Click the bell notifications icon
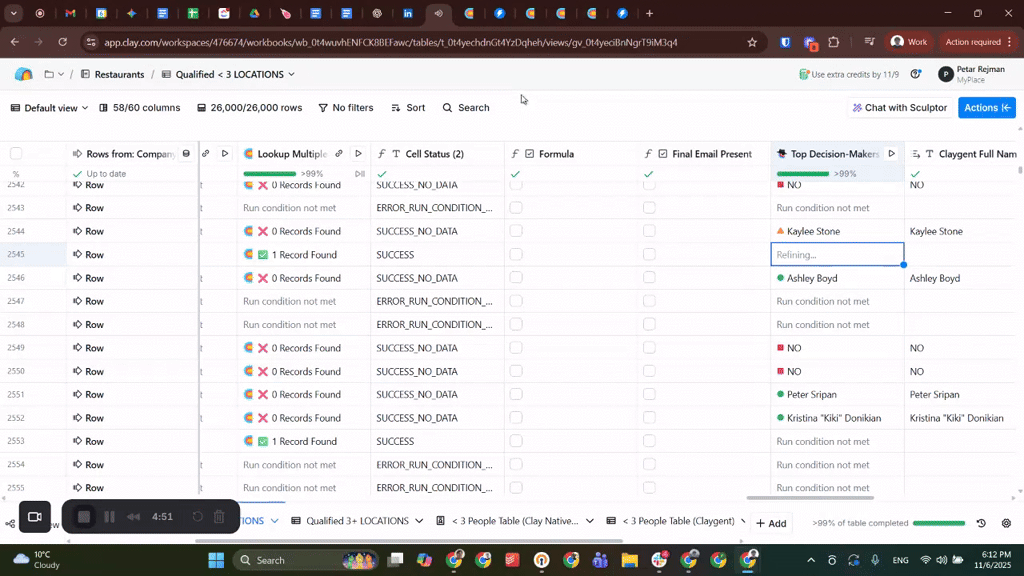 click(916, 75)
